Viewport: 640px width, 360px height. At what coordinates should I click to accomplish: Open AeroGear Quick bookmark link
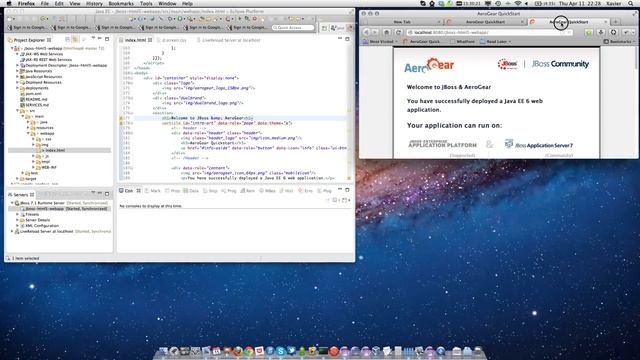click(422, 42)
